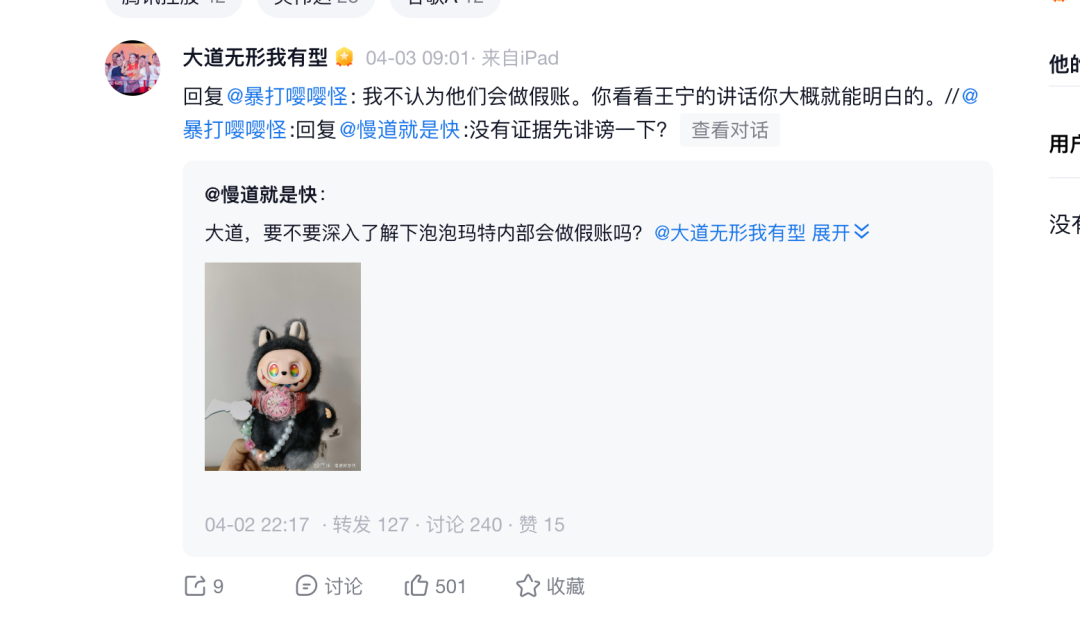Screen dimensions: 1080x632
Task: Open the discussion speech bubble icon
Action: pyautogui.click(x=306, y=586)
